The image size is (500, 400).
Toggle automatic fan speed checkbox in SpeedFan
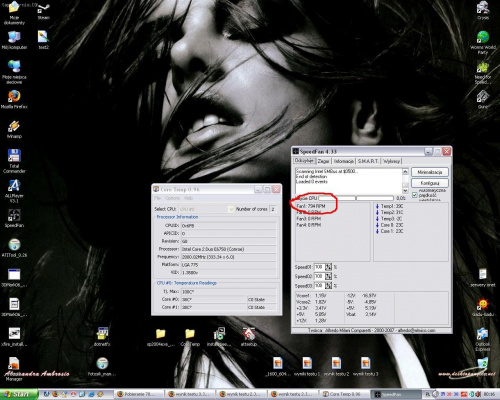point(415,195)
